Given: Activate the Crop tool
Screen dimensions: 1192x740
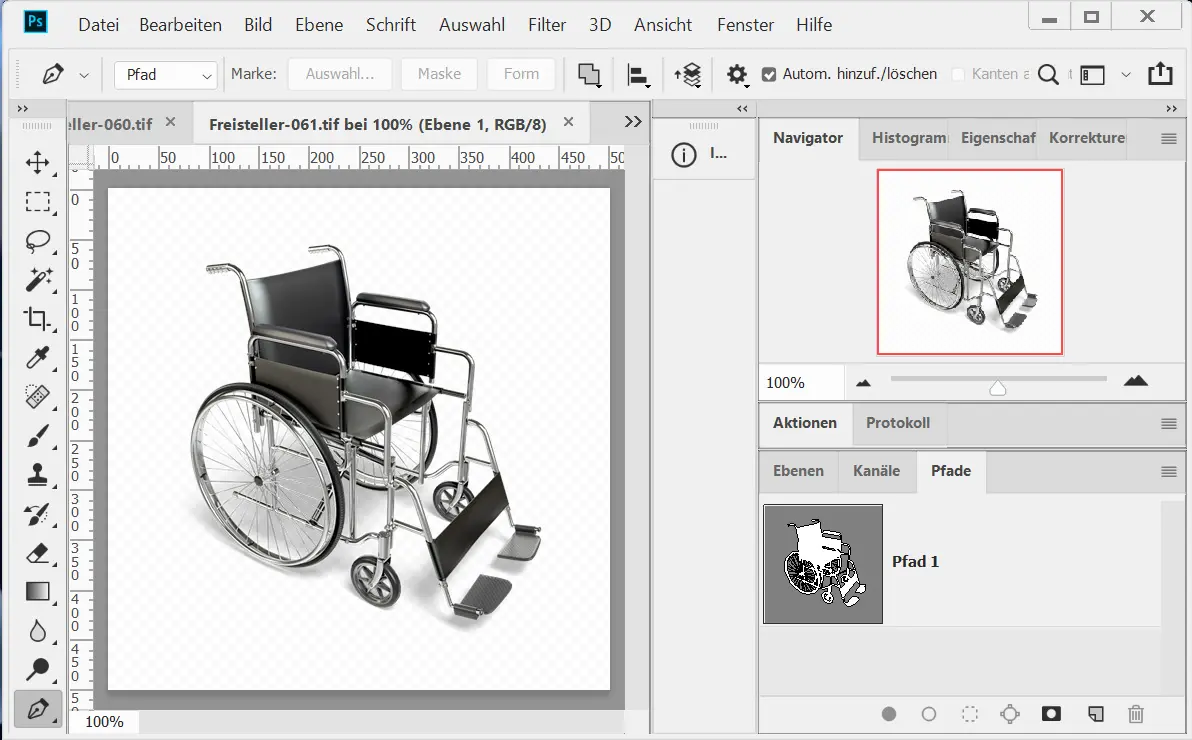Looking at the screenshot, I should (x=38, y=319).
